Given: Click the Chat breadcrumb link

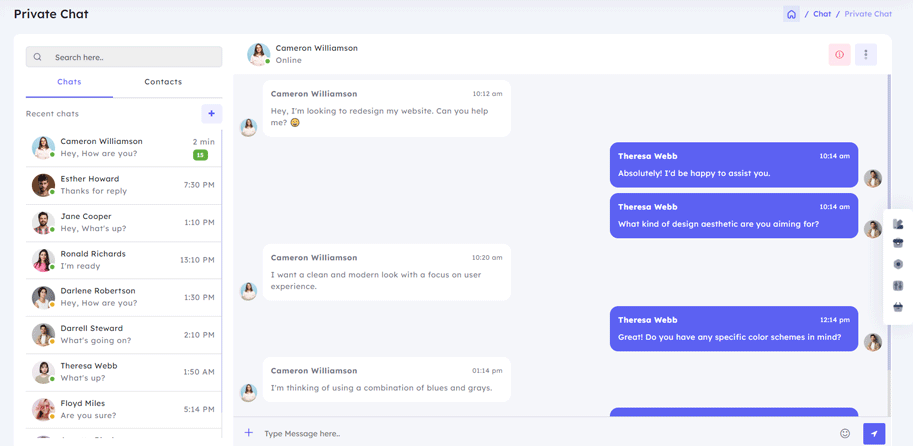Looking at the screenshot, I should [x=822, y=14].
